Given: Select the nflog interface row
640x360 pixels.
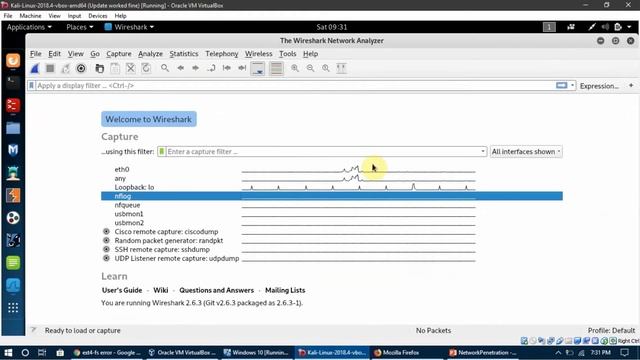Looking at the screenshot, I should point(332,196).
